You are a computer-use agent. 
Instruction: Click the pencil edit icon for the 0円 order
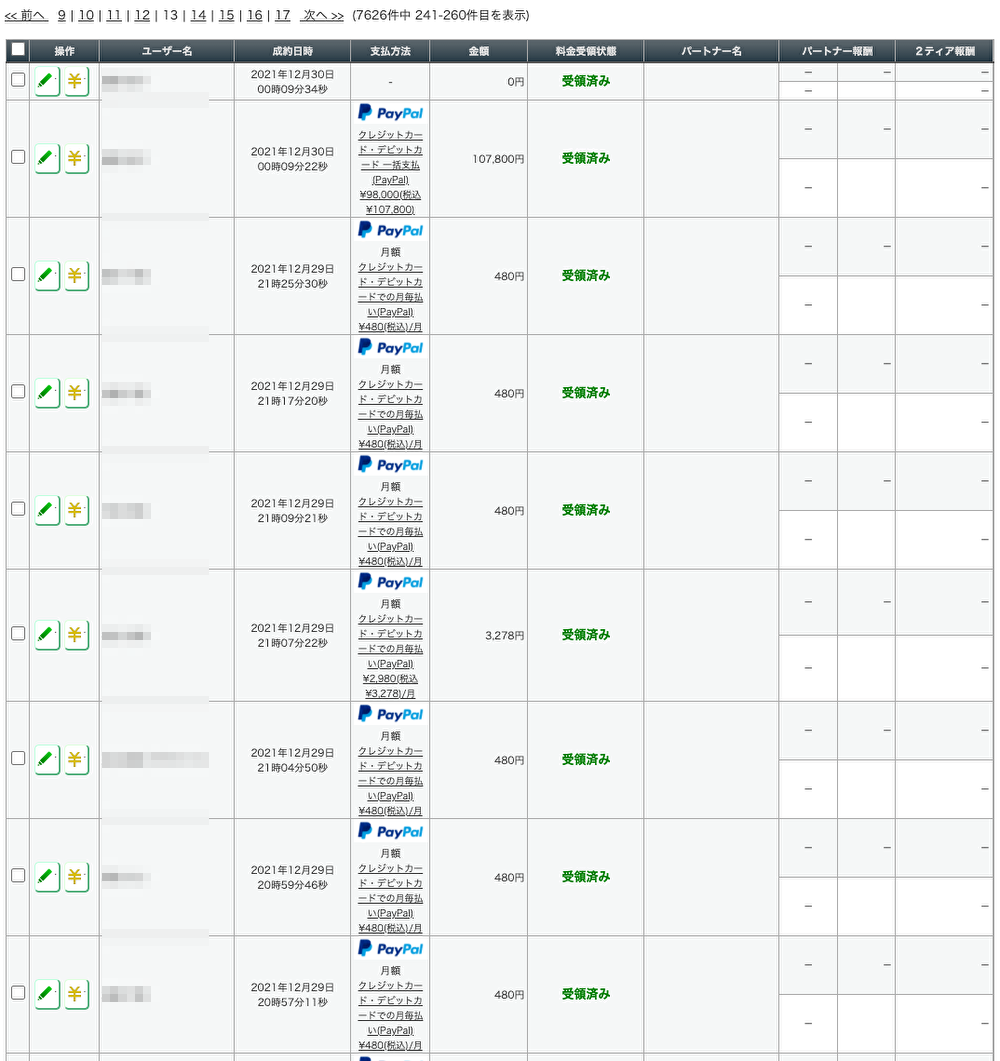tap(47, 81)
